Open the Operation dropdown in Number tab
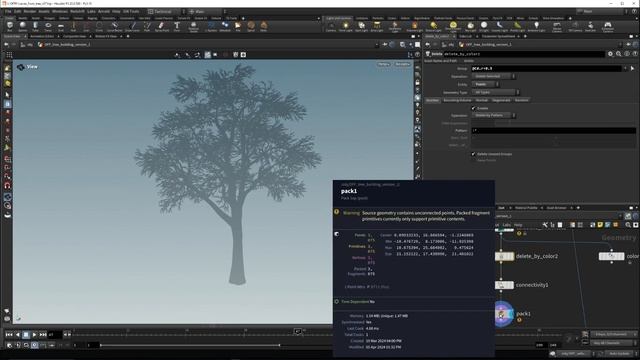This screenshot has height=360, width=640. (493, 116)
